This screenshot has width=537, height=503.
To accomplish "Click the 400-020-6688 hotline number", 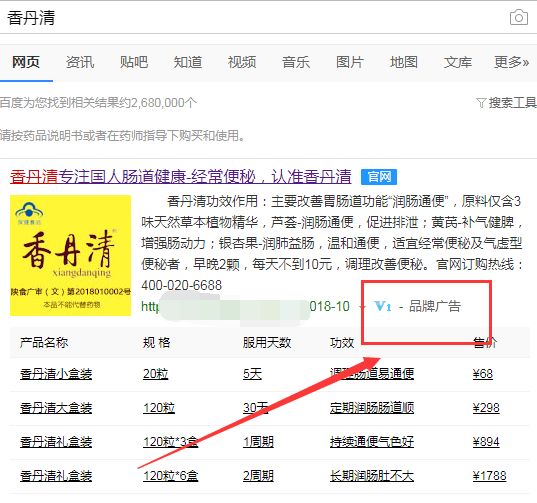I will 182,285.
